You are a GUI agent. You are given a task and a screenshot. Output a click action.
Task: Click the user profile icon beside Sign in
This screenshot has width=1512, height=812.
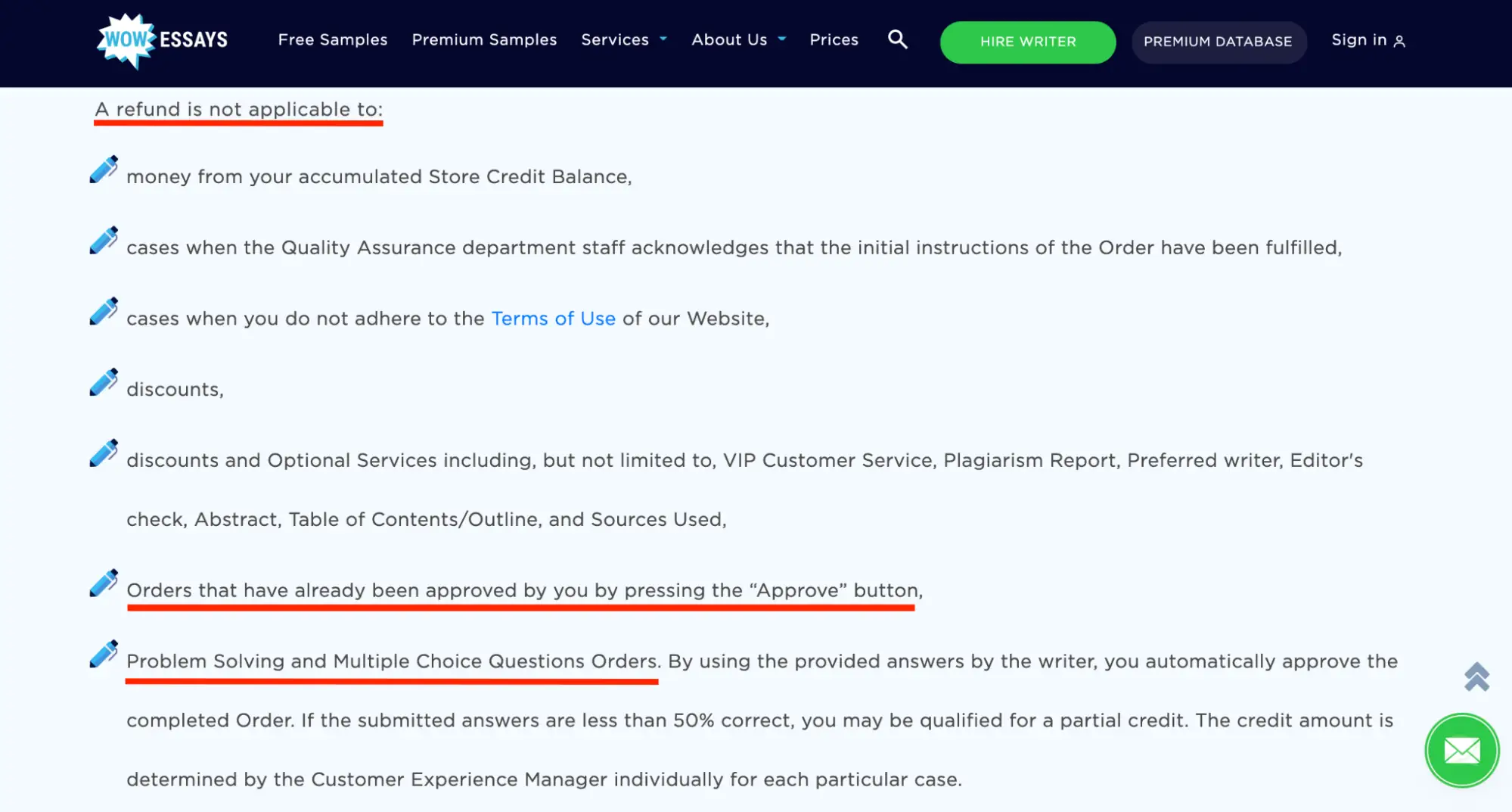pos(1399,42)
